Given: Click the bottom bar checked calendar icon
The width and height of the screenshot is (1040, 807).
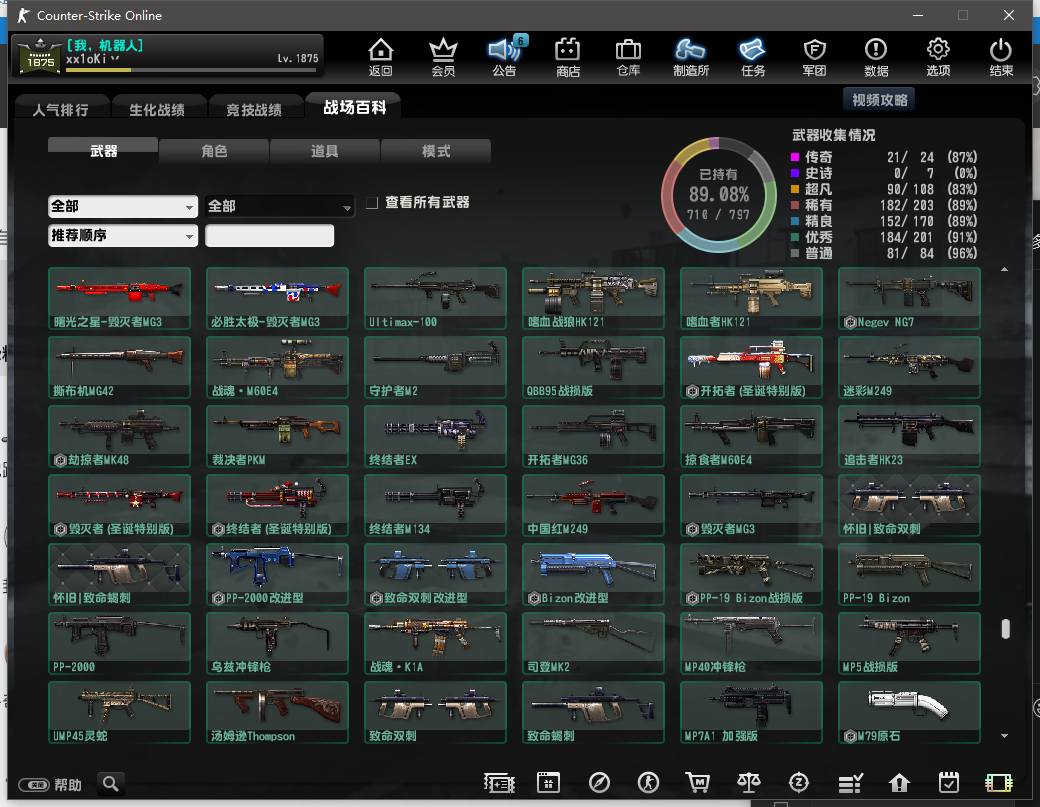Looking at the screenshot, I should [x=948, y=783].
